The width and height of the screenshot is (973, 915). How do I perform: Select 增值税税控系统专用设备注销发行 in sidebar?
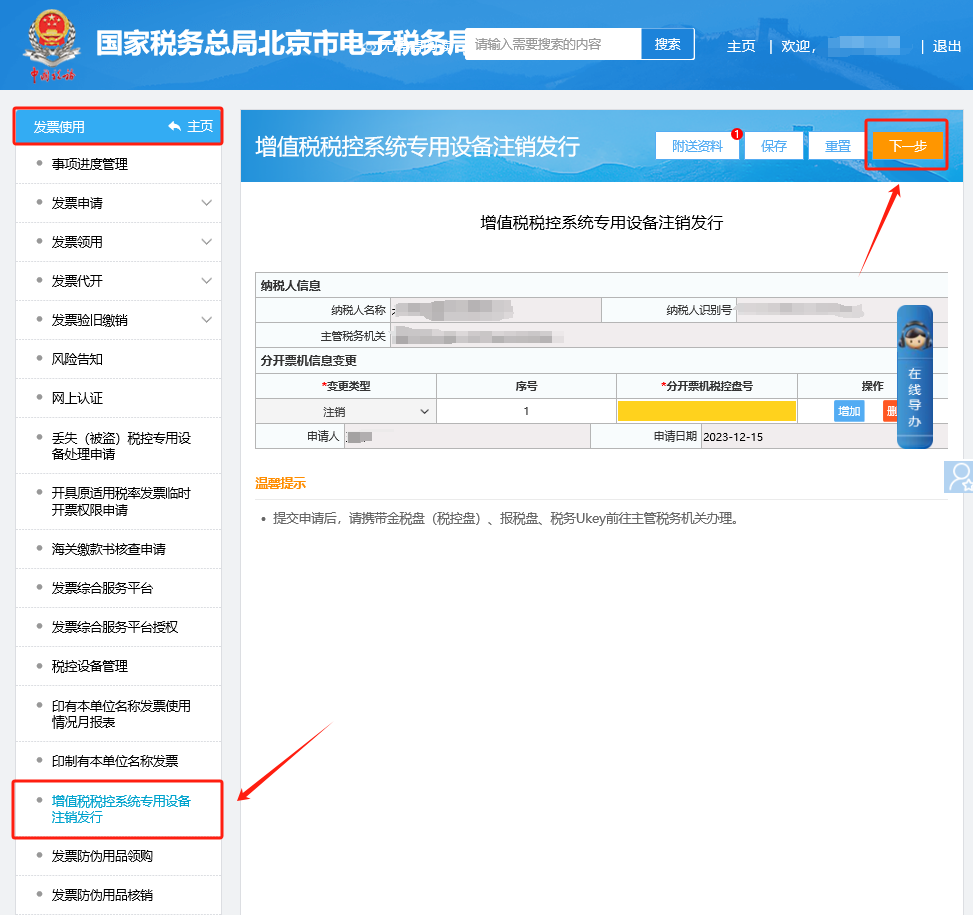(x=121, y=809)
